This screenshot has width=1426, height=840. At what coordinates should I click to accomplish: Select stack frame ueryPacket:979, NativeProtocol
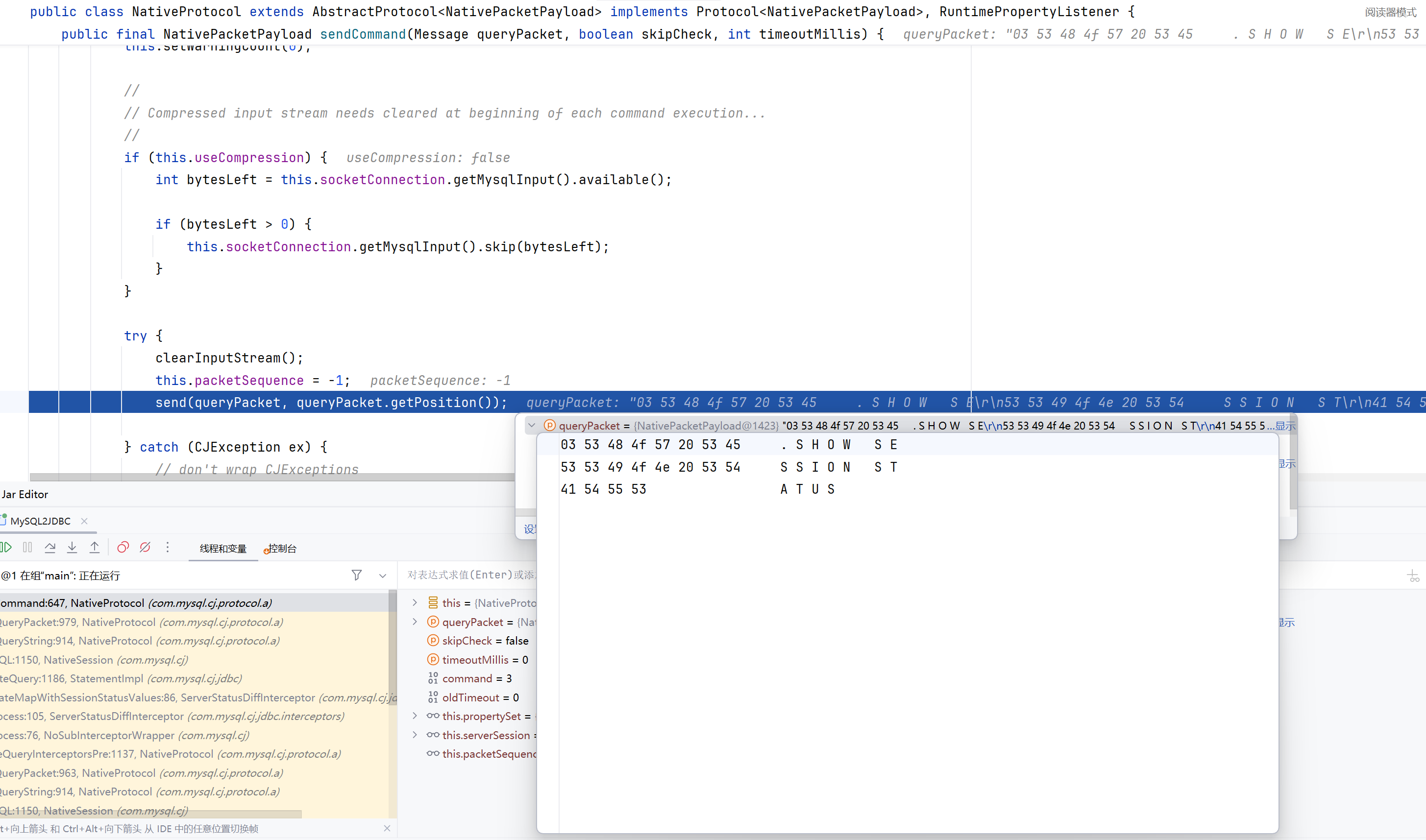tap(195, 622)
